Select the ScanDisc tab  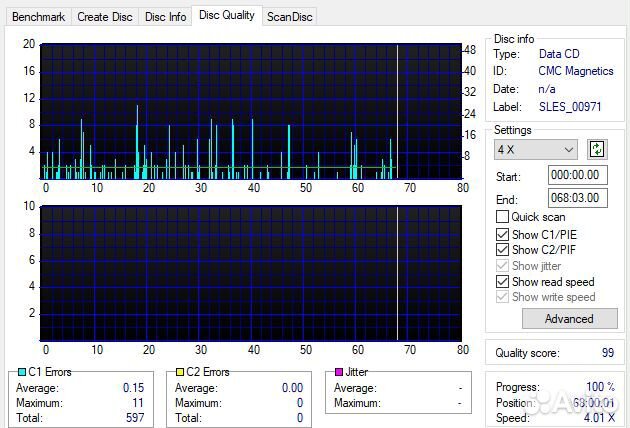[289, 16]
